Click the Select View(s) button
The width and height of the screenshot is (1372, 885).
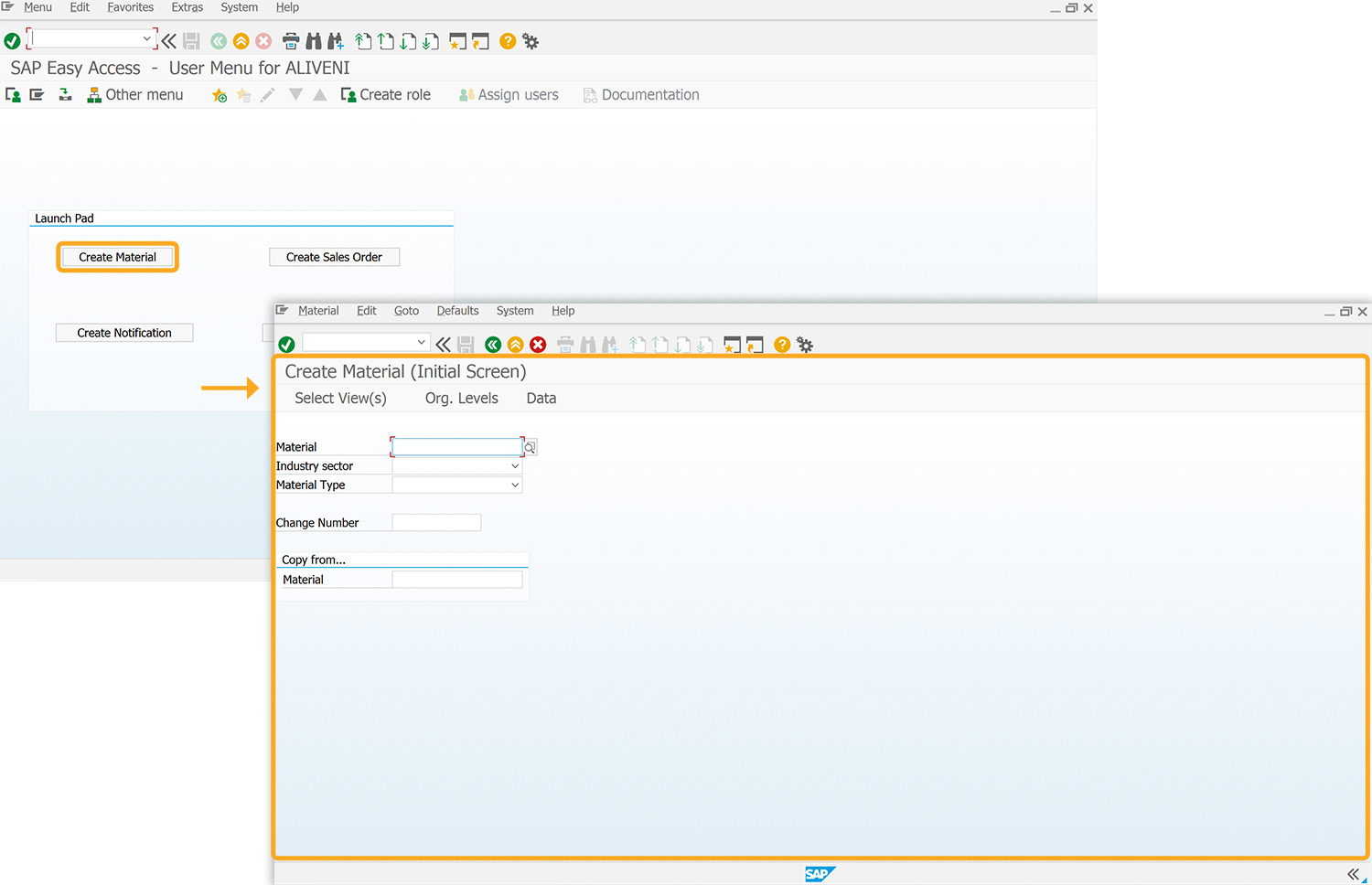[341, 399]
